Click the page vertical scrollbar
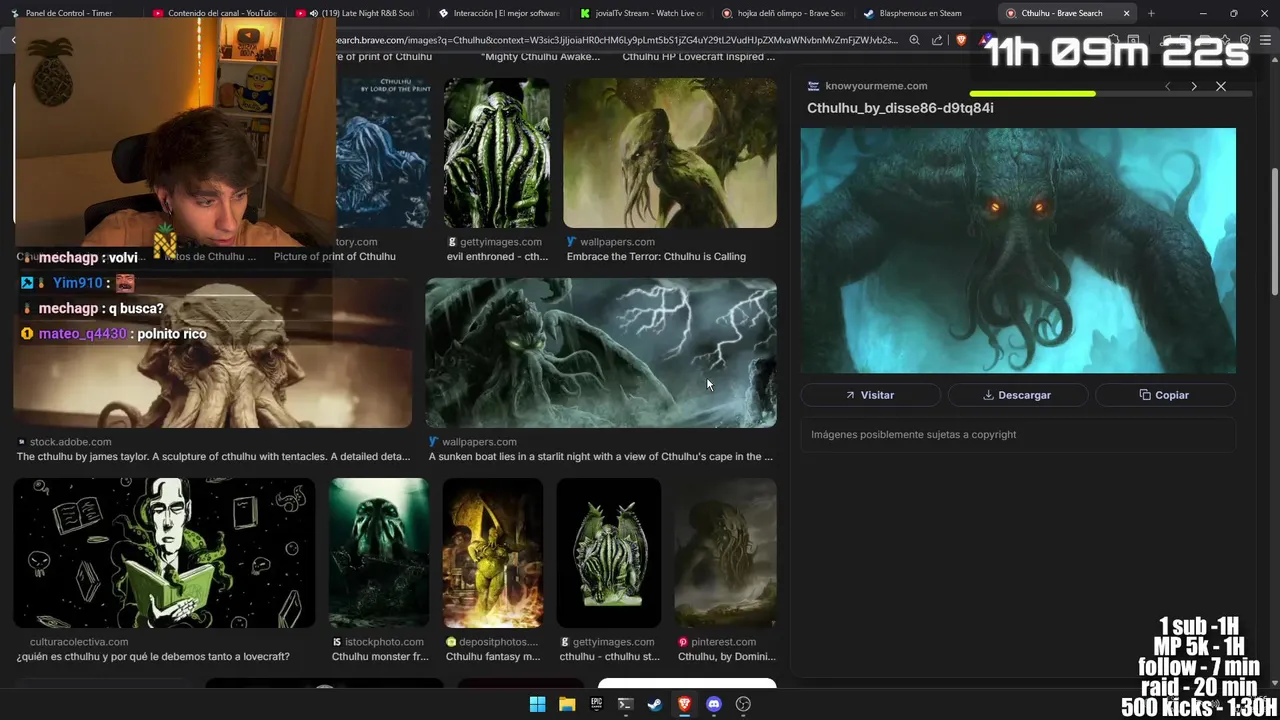Screen dimensions: 1280x720 [1274, 230]
